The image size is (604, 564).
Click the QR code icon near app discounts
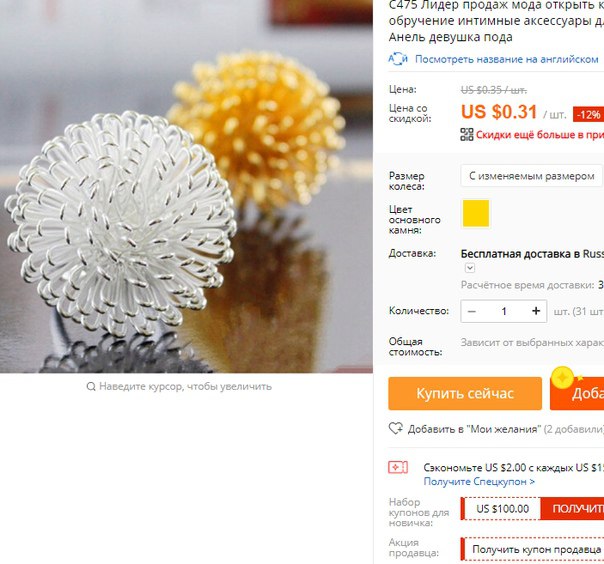coord(467,134)
